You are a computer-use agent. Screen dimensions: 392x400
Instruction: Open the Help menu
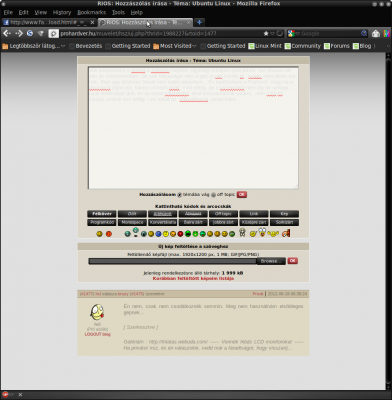[137, 12]
